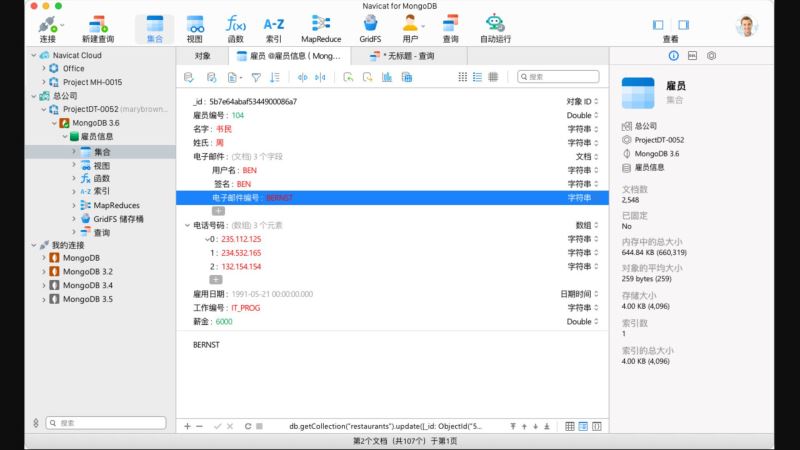Open the 查询 (Query) toolbar icon
Viewport: 800px width, 450px height.
[450, 29]
